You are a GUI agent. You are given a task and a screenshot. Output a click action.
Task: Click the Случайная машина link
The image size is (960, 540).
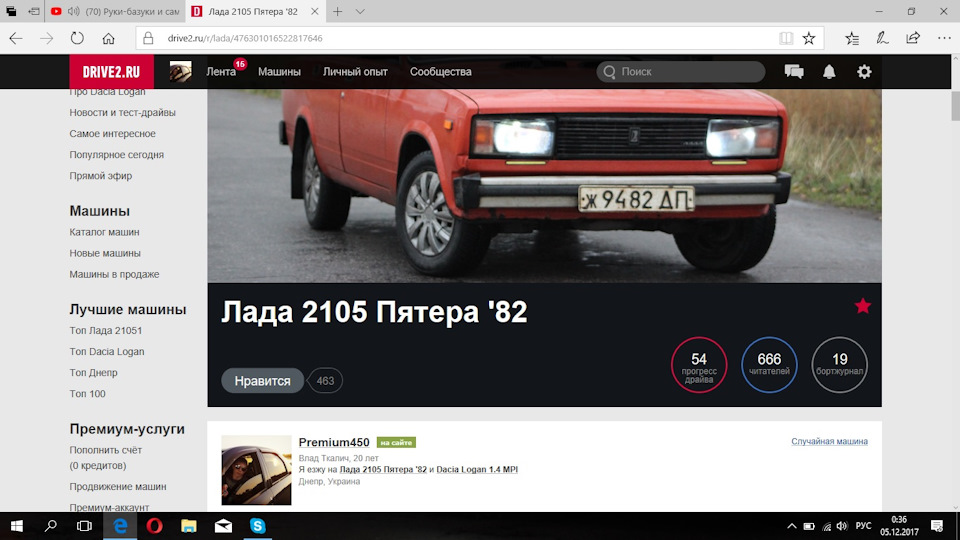[x=829, y=441]
